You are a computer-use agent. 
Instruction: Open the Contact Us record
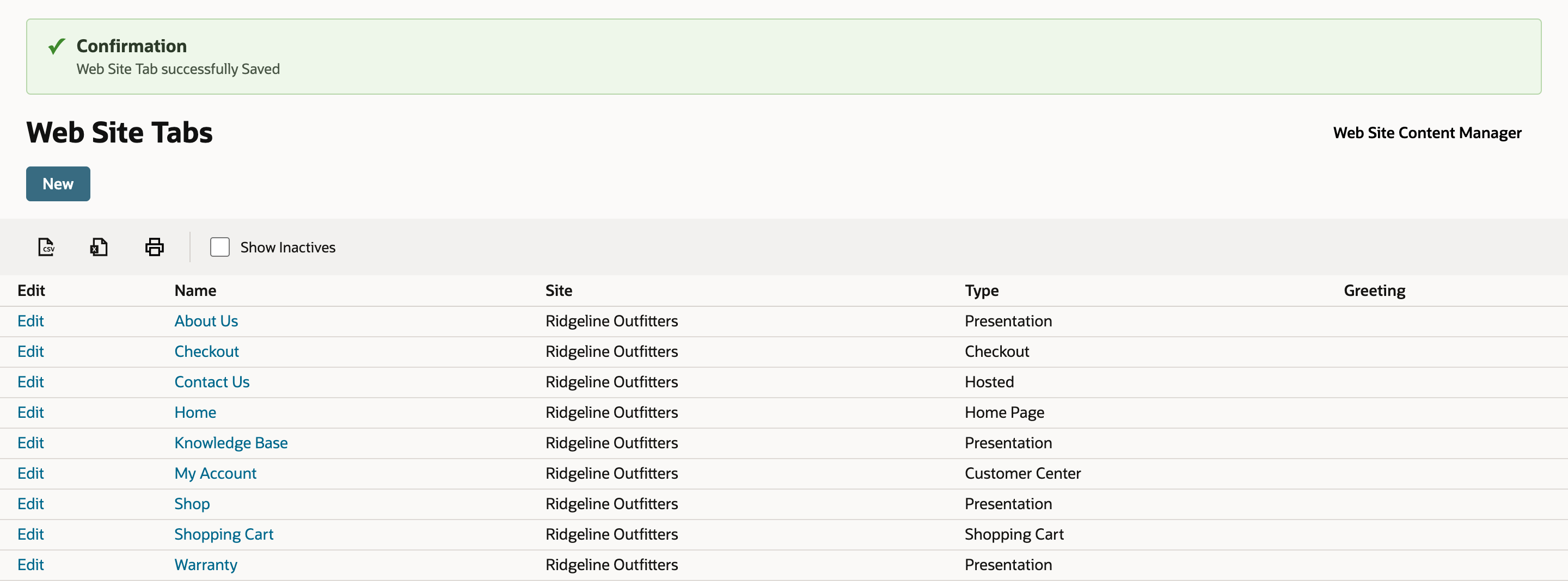[212, 381]
